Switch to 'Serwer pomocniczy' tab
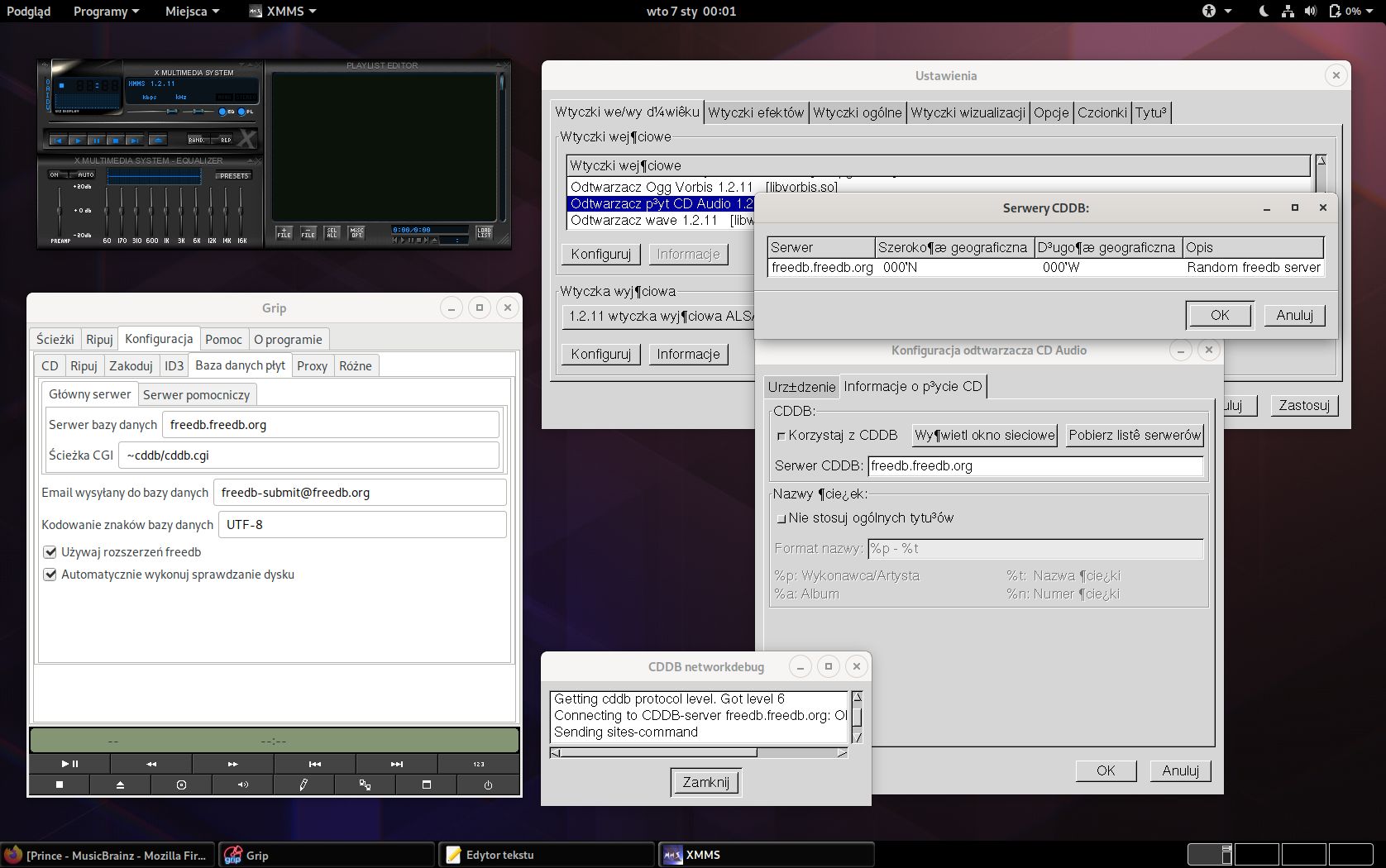 point(196,395)
